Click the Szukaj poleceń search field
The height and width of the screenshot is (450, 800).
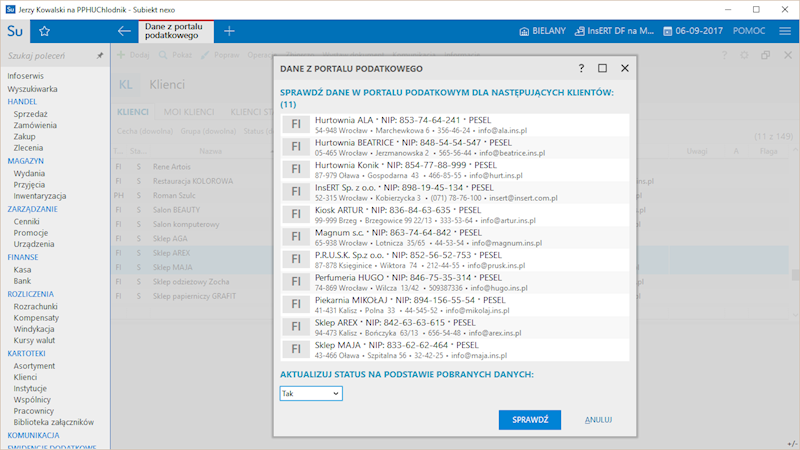click(x=48, y=56)
